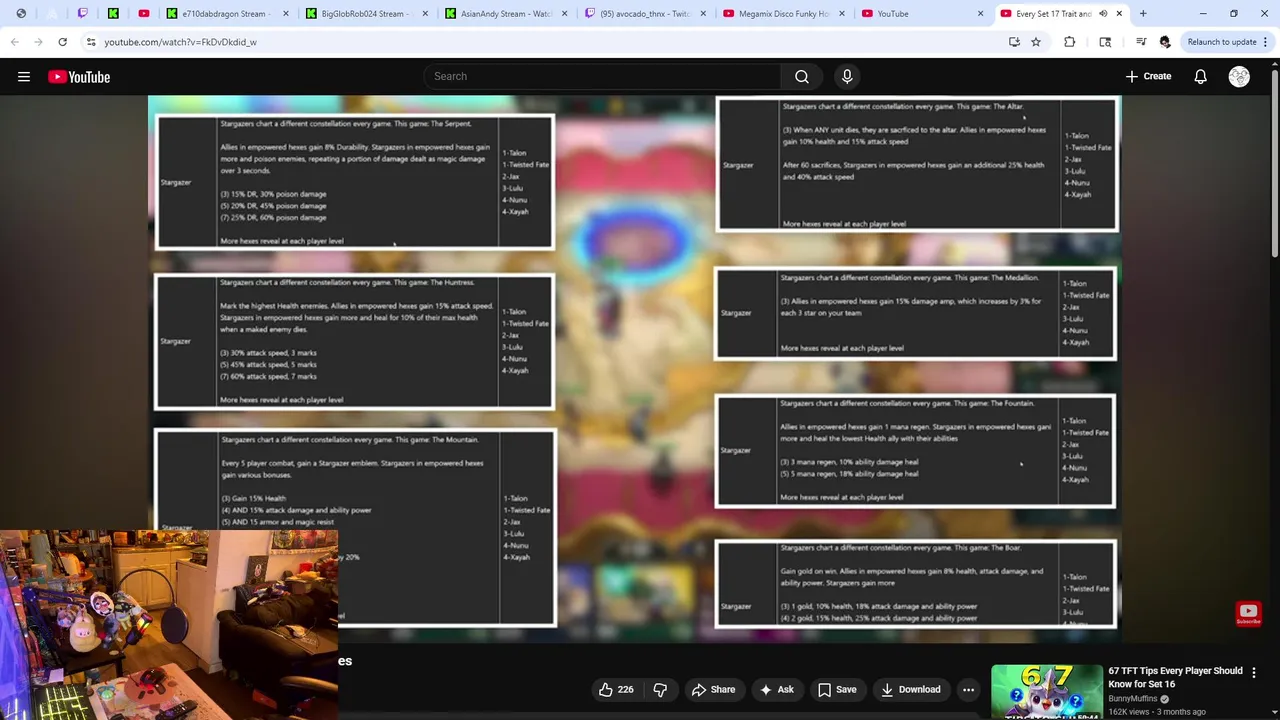Screen dimensions: 1280x720
Task: Select the first pinned Kick tab
Action: (x=113, y=14)
